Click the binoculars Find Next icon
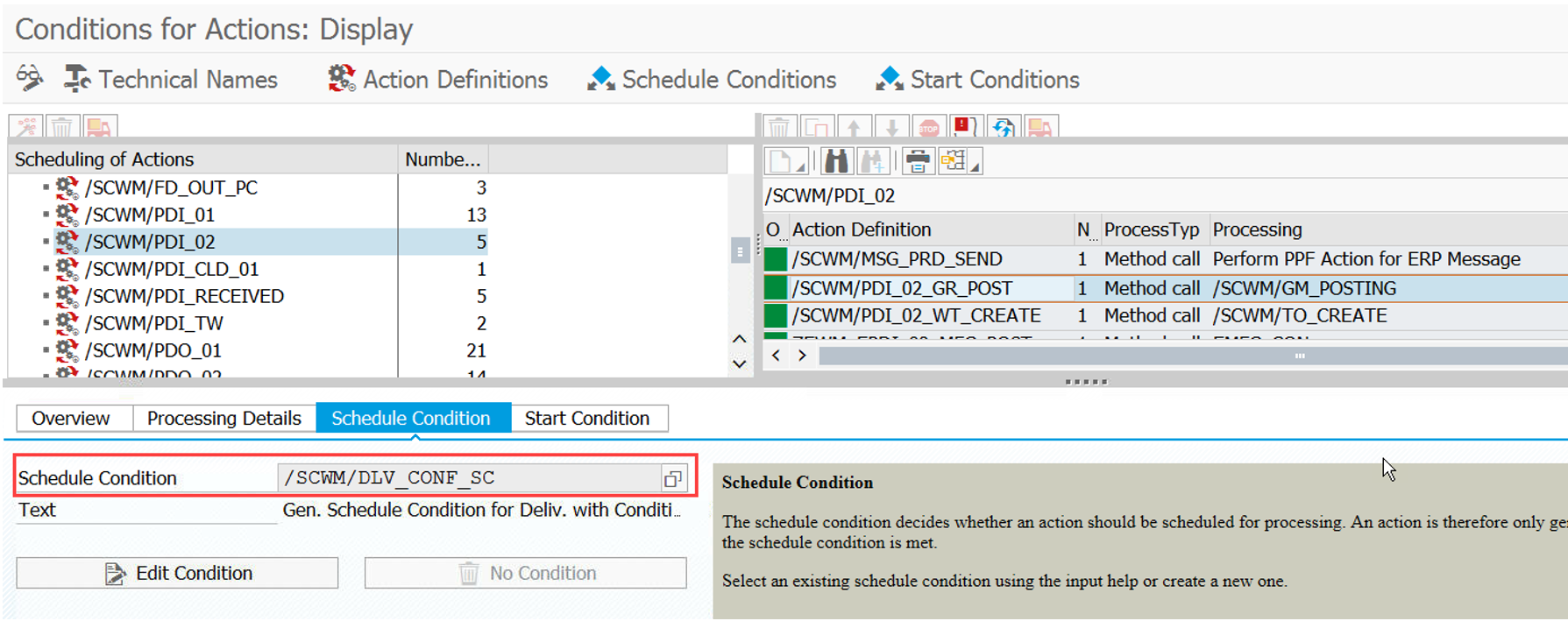 pos(873,161)
